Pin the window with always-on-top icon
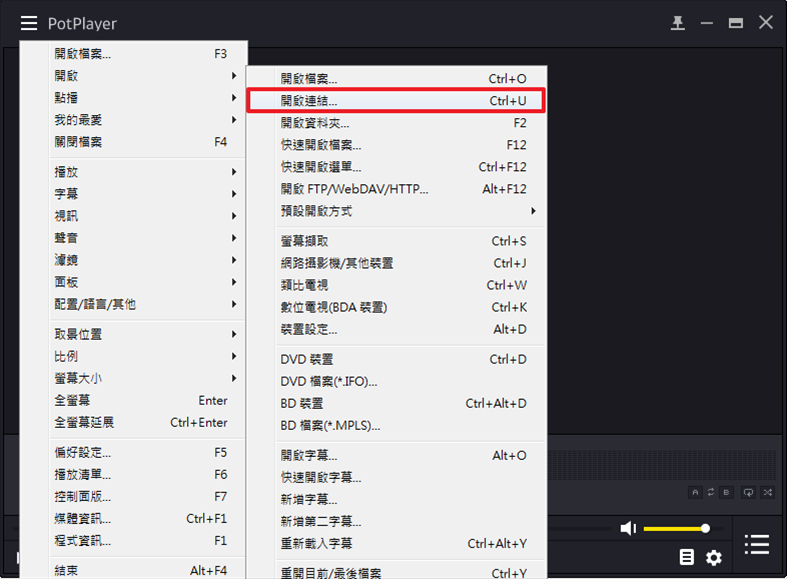The height and width of the screenshot is (579, 787). 678,23
